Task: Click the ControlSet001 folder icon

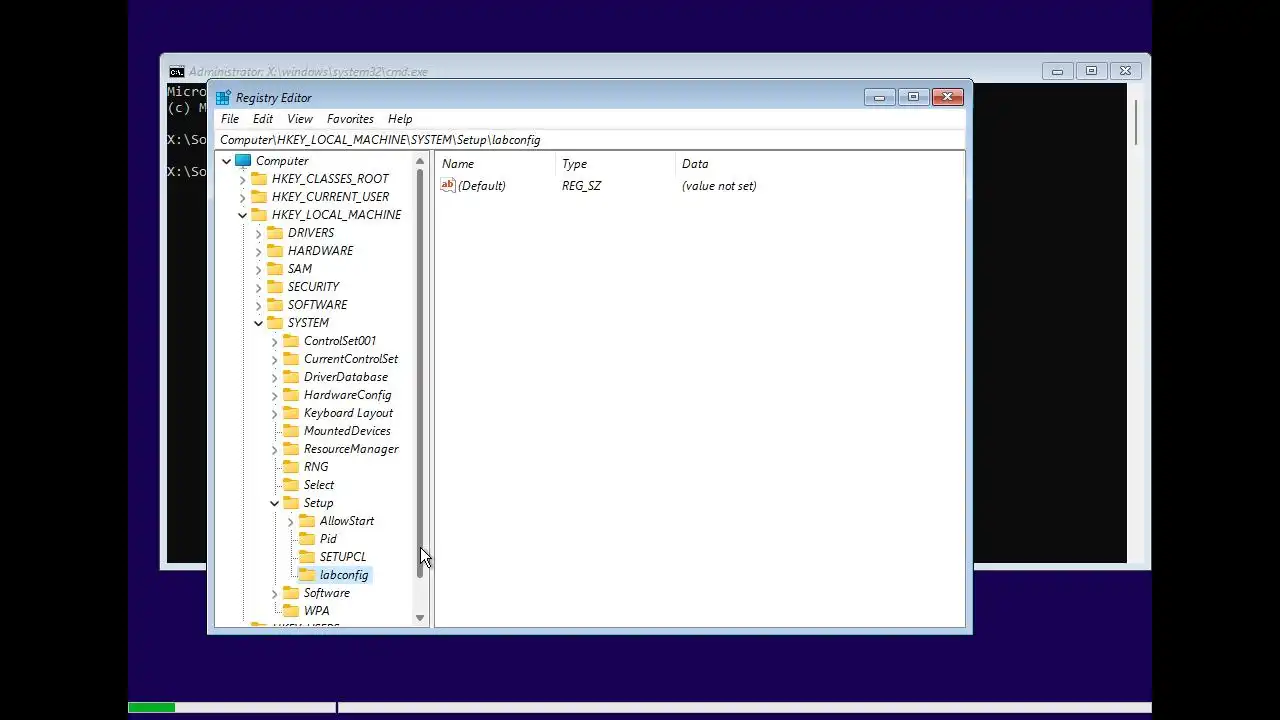Action: point(291,341)
